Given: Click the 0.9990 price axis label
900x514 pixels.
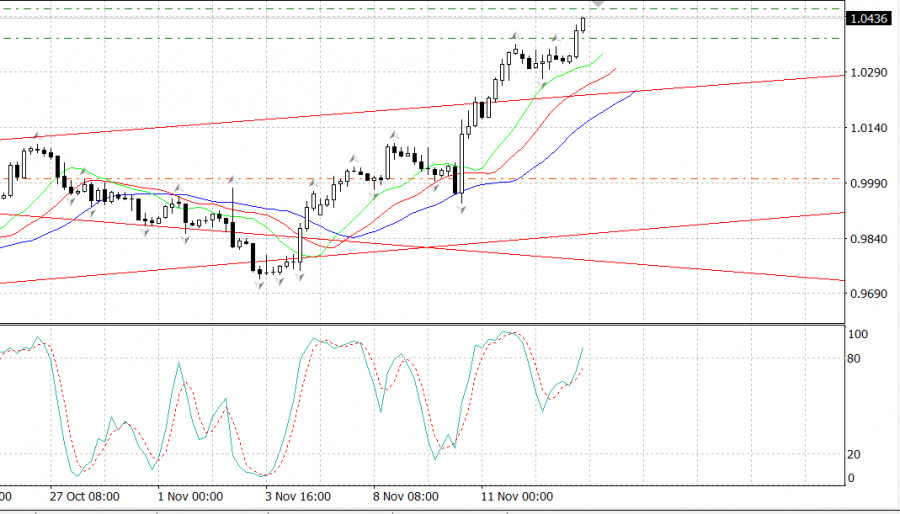Looking at the screenshot, I should 868,184.
